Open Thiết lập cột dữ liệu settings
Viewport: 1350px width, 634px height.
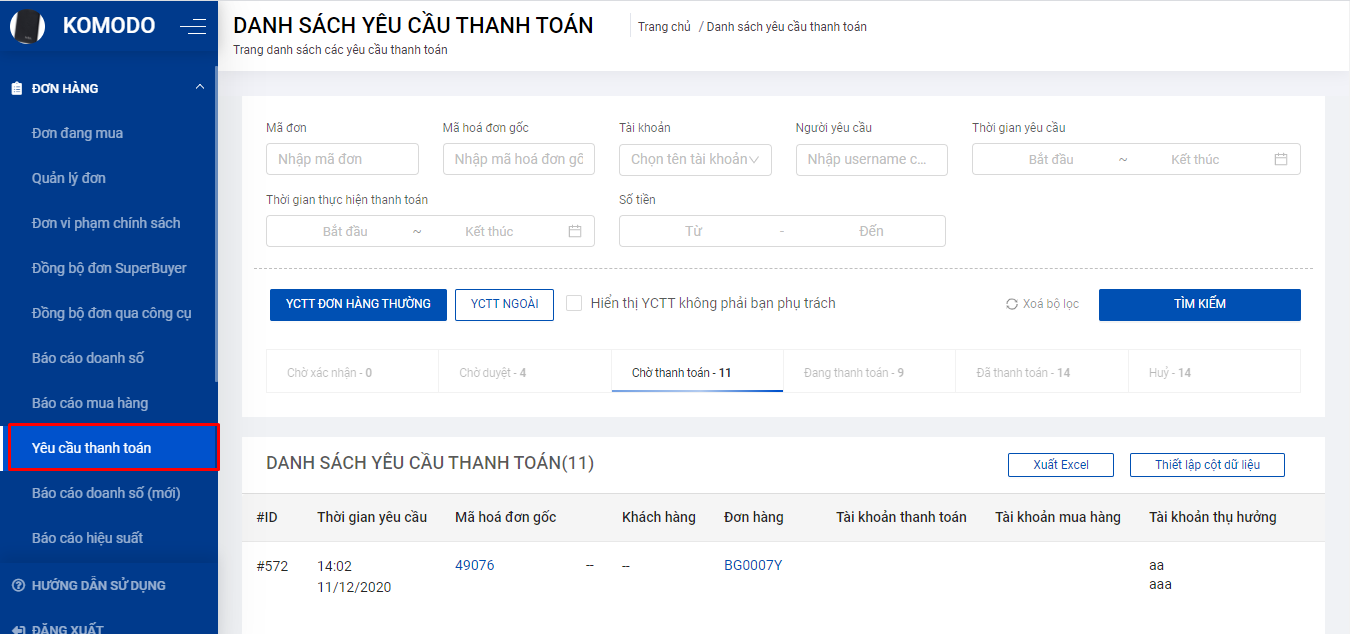(x=1207, y=465)
